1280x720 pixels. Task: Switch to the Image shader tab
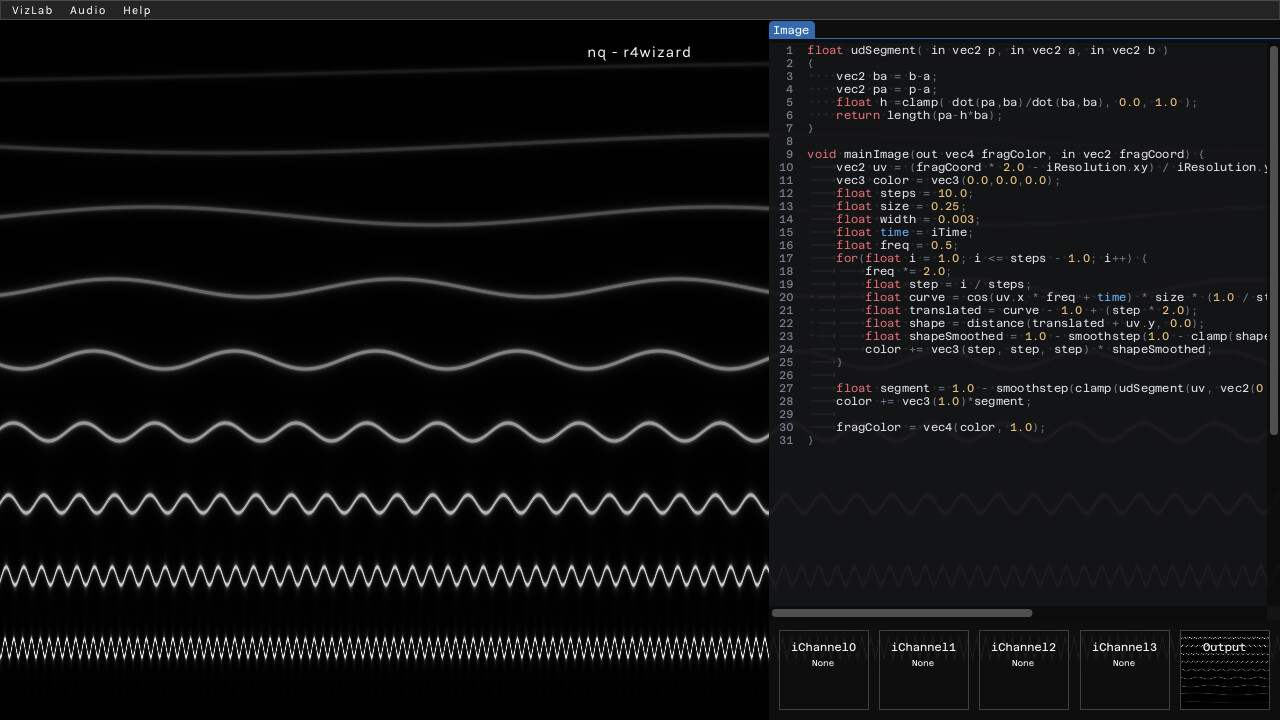pos(792,30)
